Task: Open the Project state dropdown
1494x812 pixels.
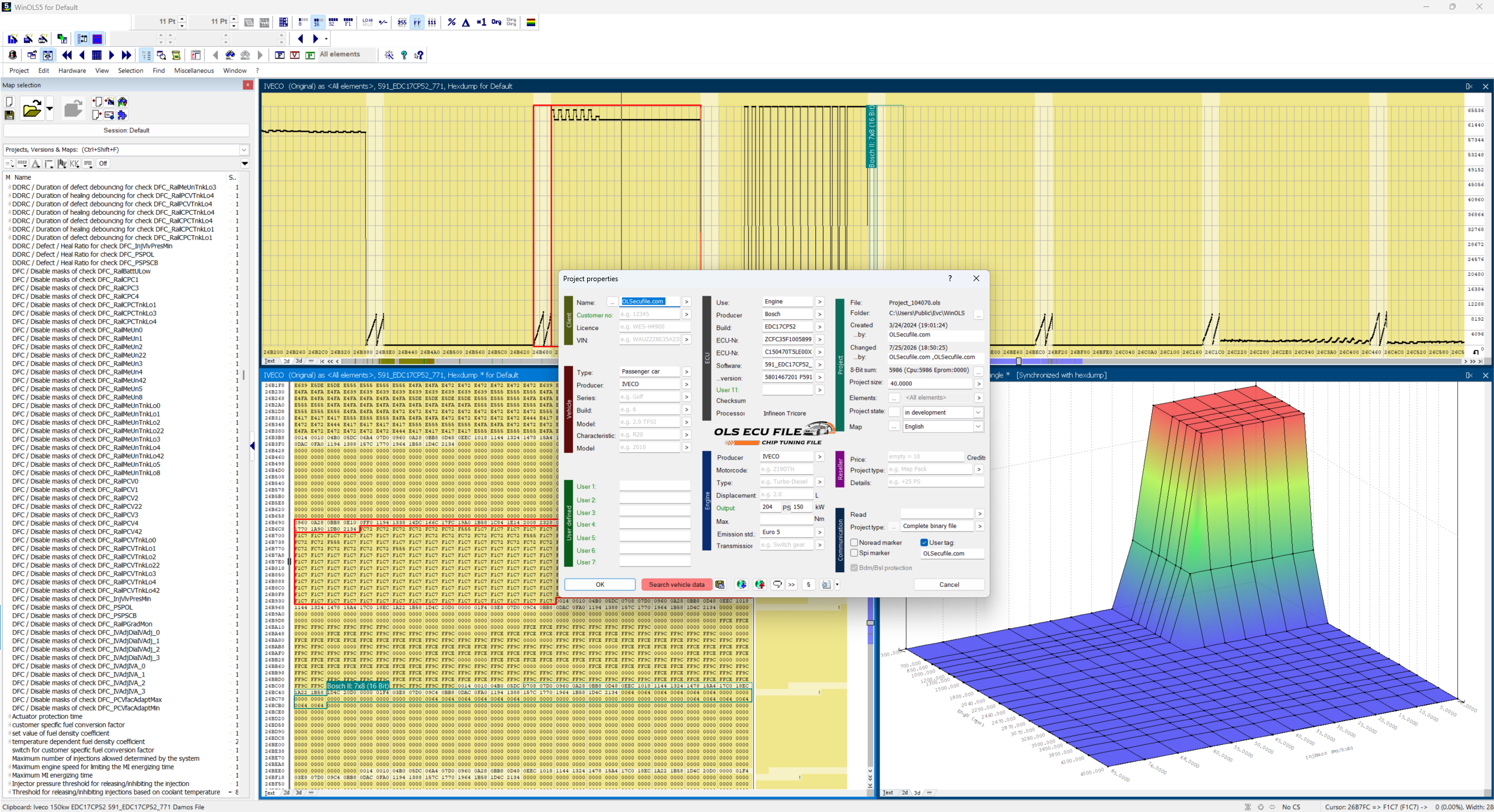Action: click(x=978, y=412)
